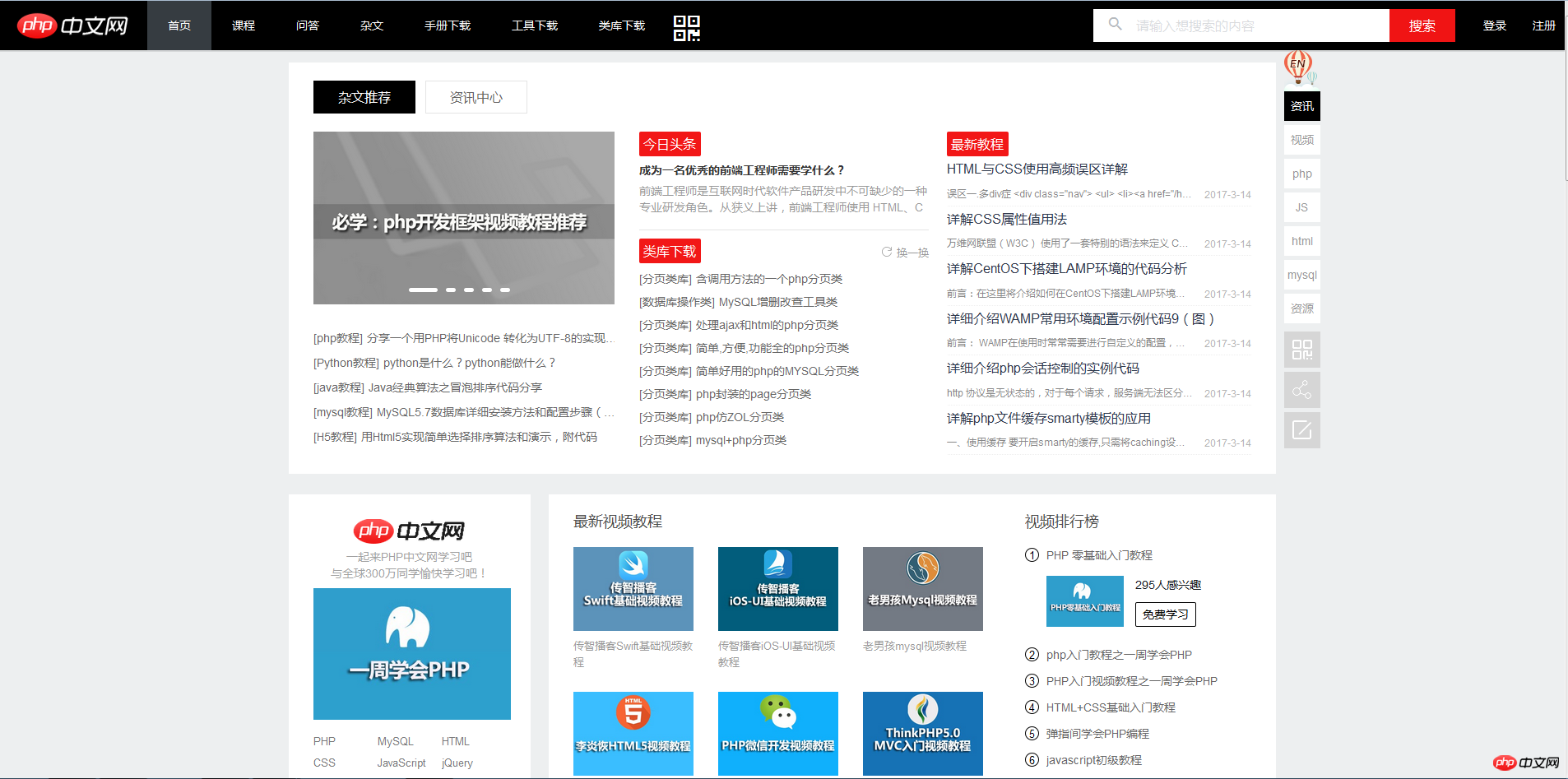Image resolution: width=1568 pixels, height=779 pixels.
Task: Click the search magnifier icon
Action: point(1115,25)
